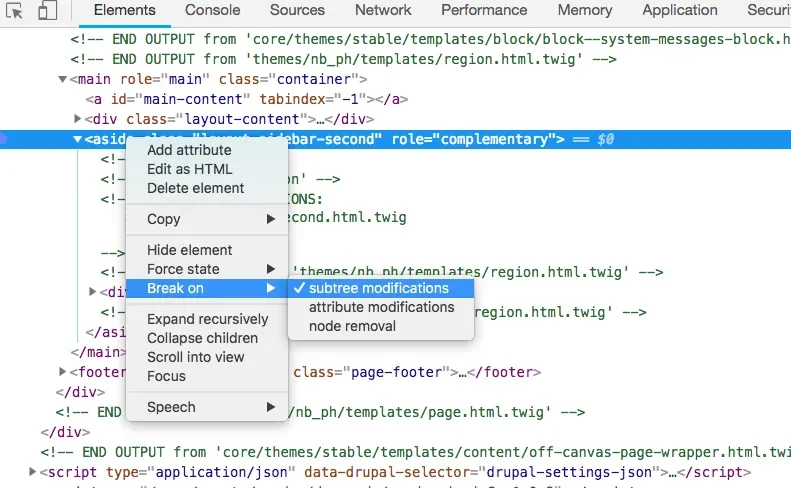Click the END OUTPUT region.html.twig comment at top

point(344,59)
